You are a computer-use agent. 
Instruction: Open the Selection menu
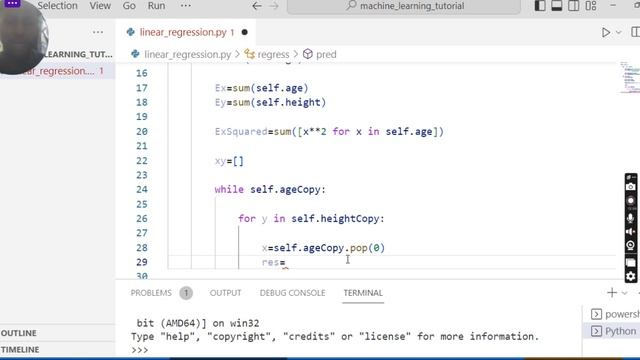57,6
